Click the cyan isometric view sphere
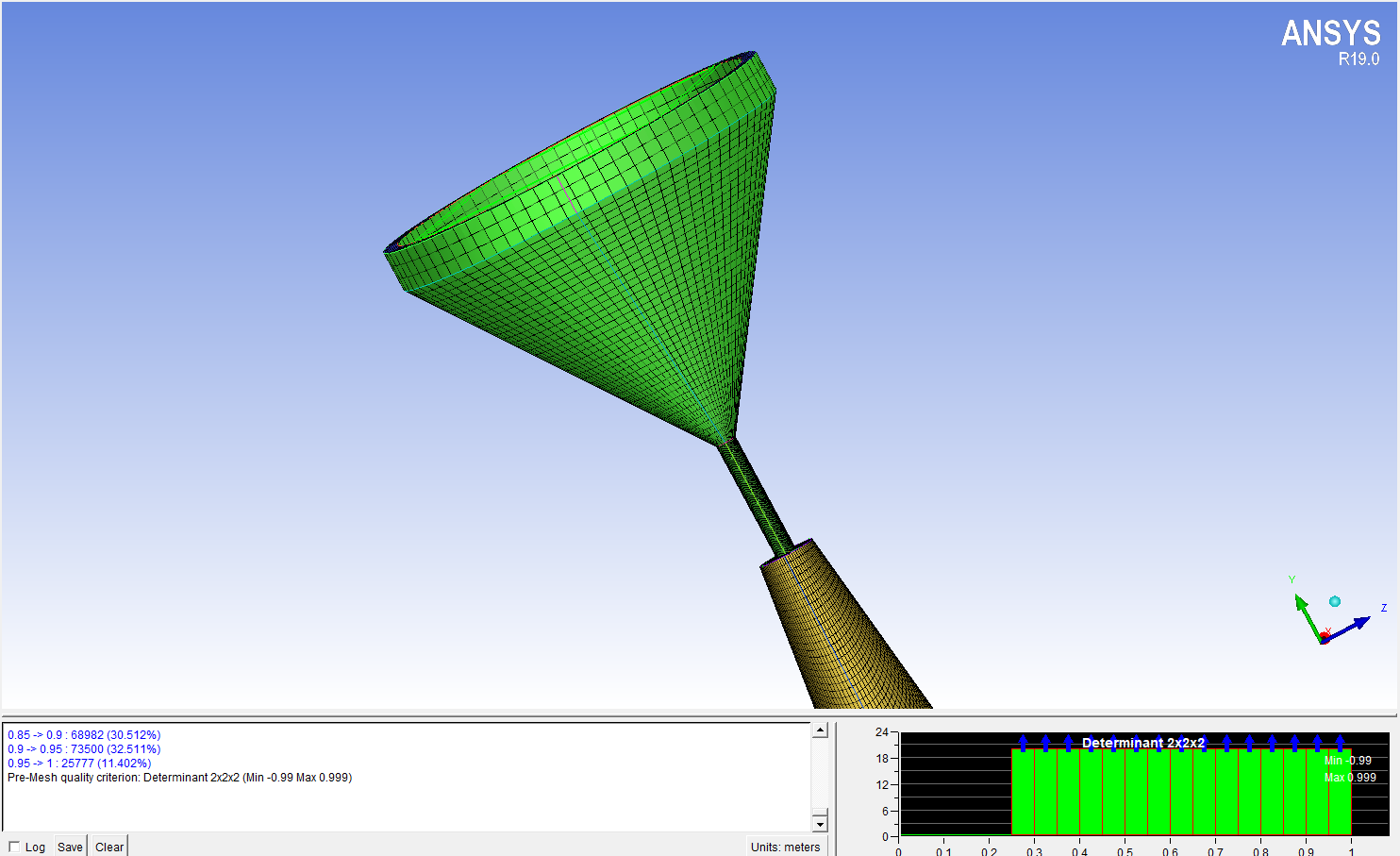Screen dimensions: 1400x856 1335,601
